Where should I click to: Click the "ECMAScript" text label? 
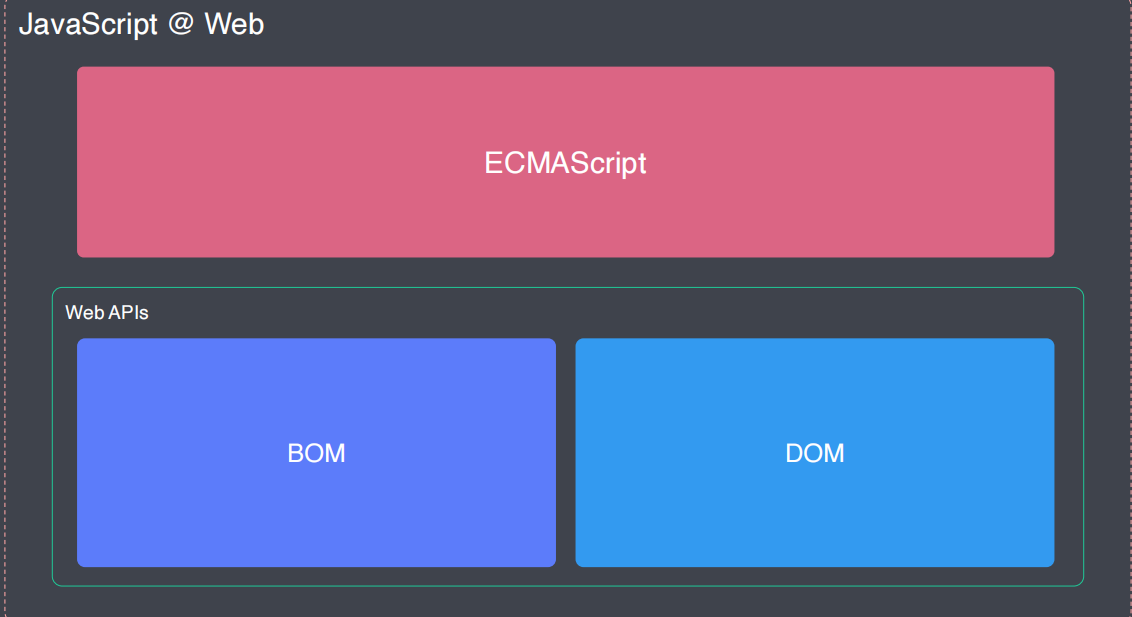(x=565, y=163)
